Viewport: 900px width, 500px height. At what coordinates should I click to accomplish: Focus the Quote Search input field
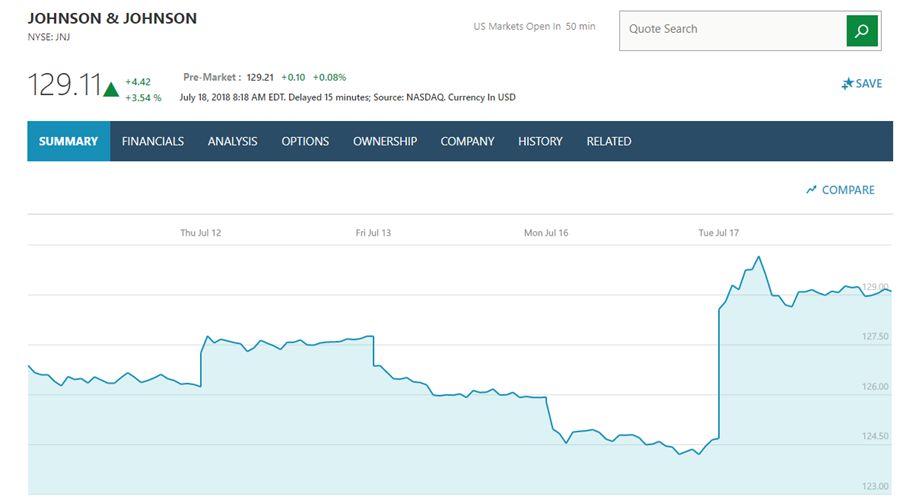pyautogui.click(x=732, y=30)
